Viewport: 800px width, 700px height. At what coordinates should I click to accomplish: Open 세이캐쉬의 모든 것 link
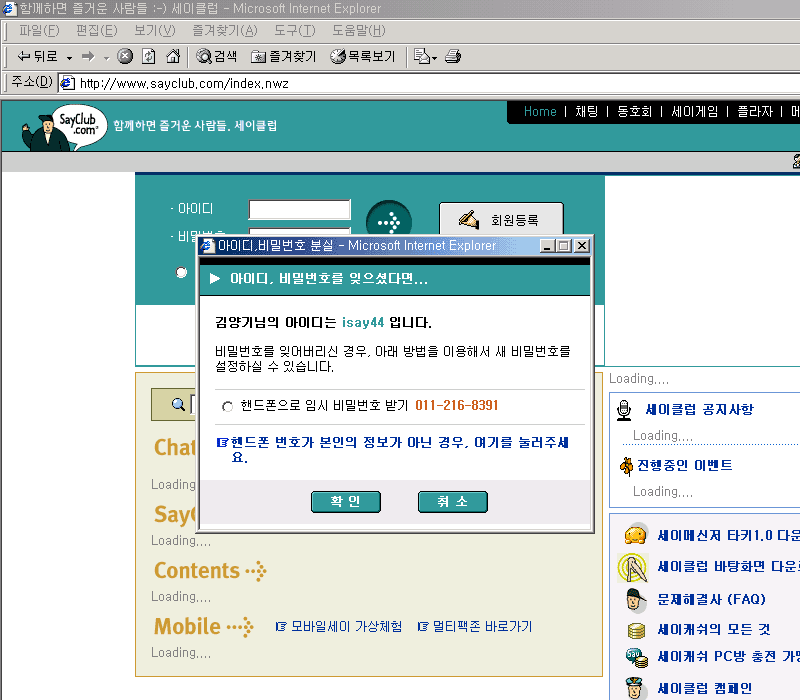click(x=713, y=629)
